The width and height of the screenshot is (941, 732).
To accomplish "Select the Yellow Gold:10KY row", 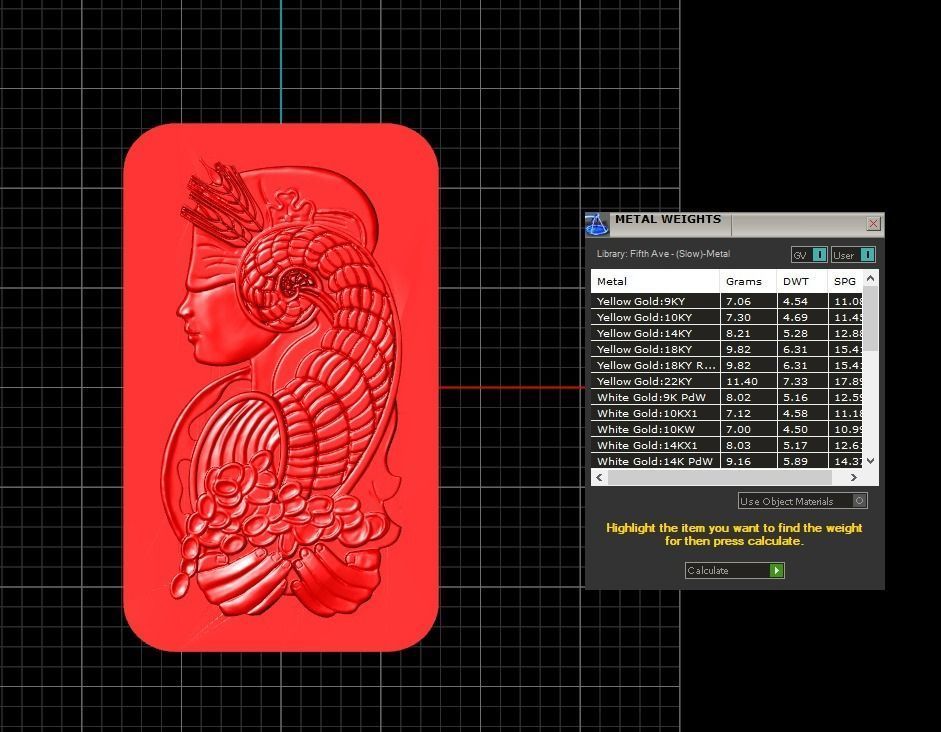I will pos(727,317).
